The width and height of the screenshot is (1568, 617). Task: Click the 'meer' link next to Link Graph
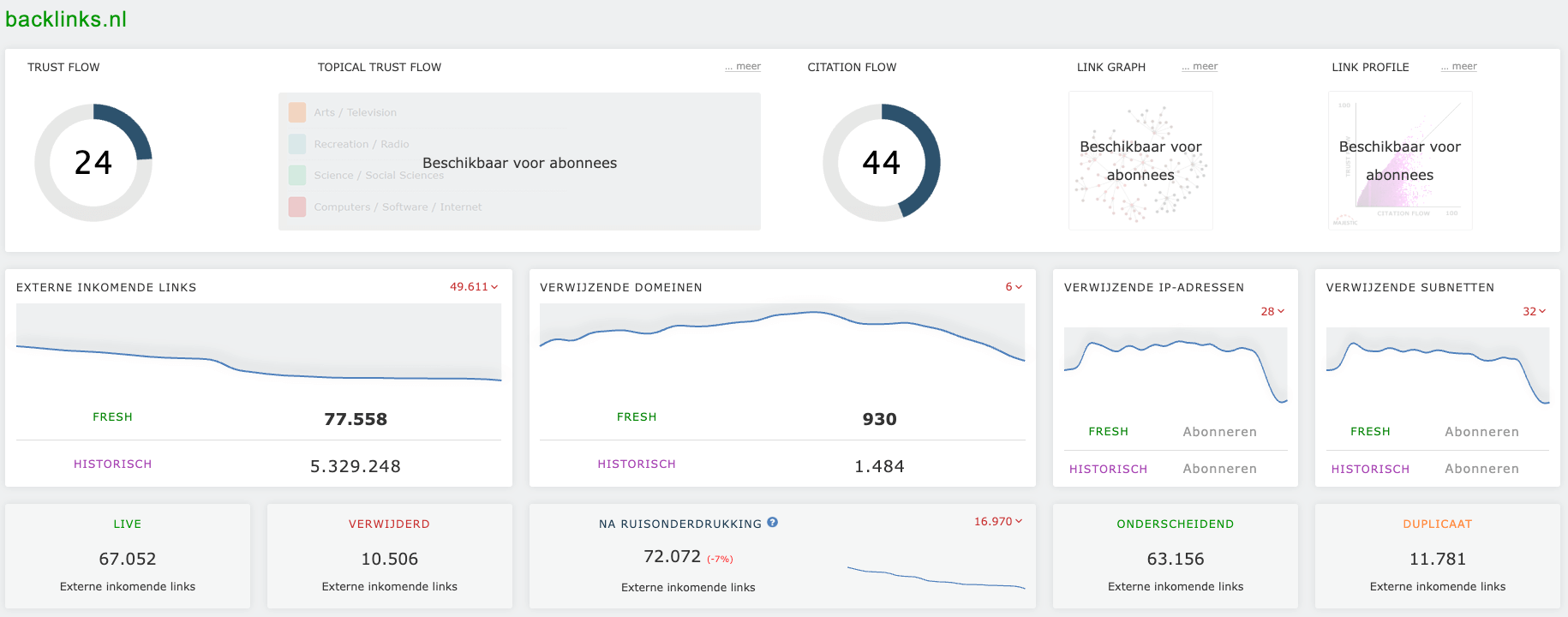coord(1200,67)
